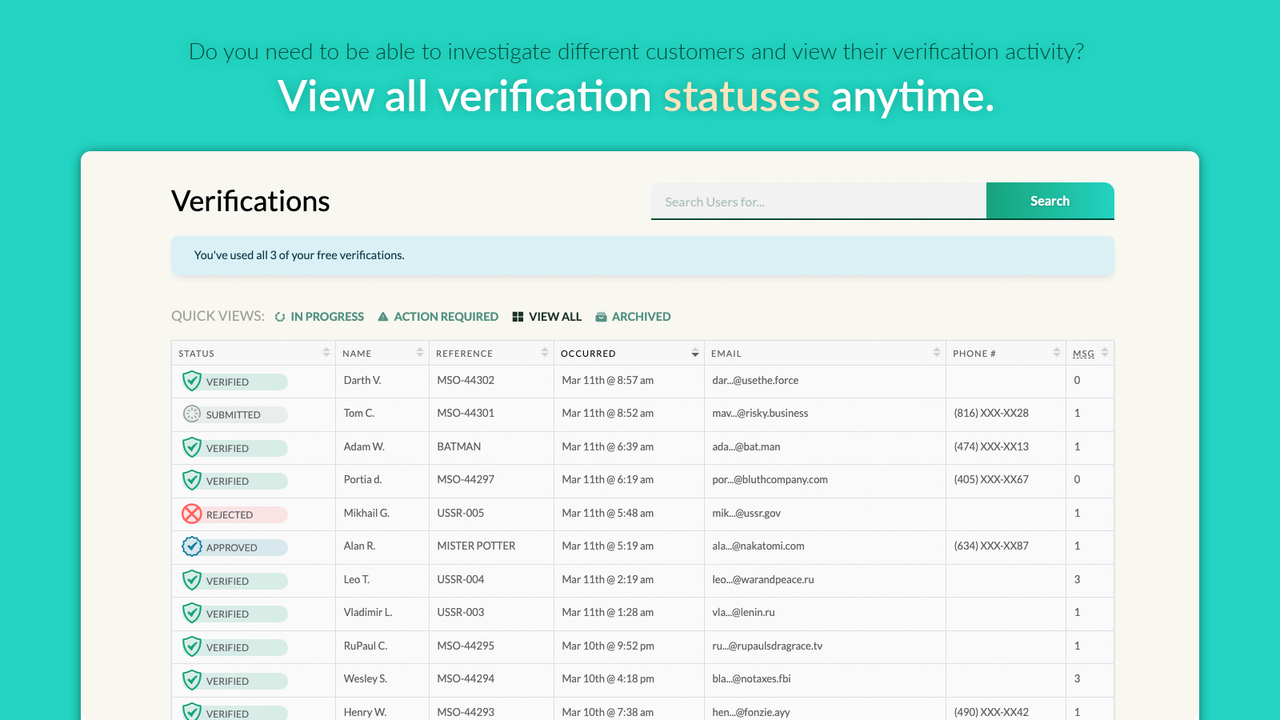Click the name Portia d.
1280x720 pixels.
[363, 479]
